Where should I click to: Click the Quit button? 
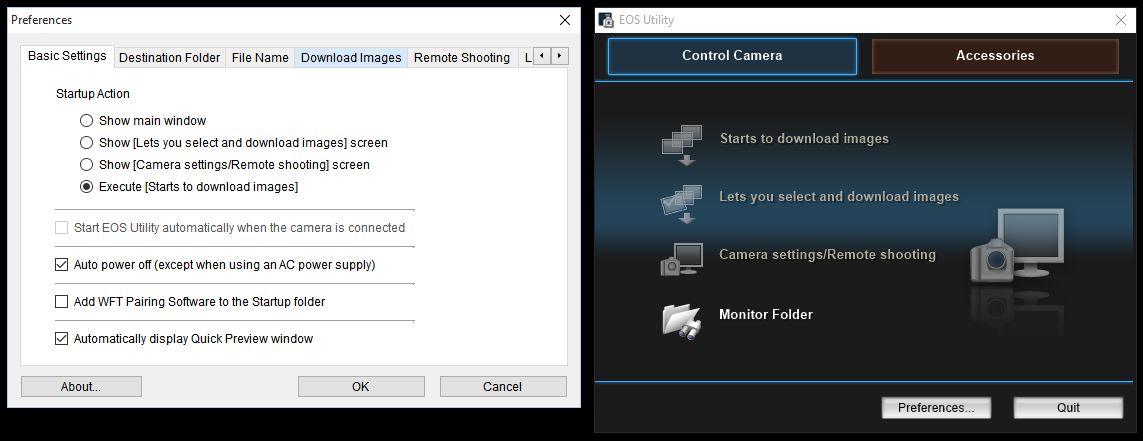click(x=1067, y=408)
